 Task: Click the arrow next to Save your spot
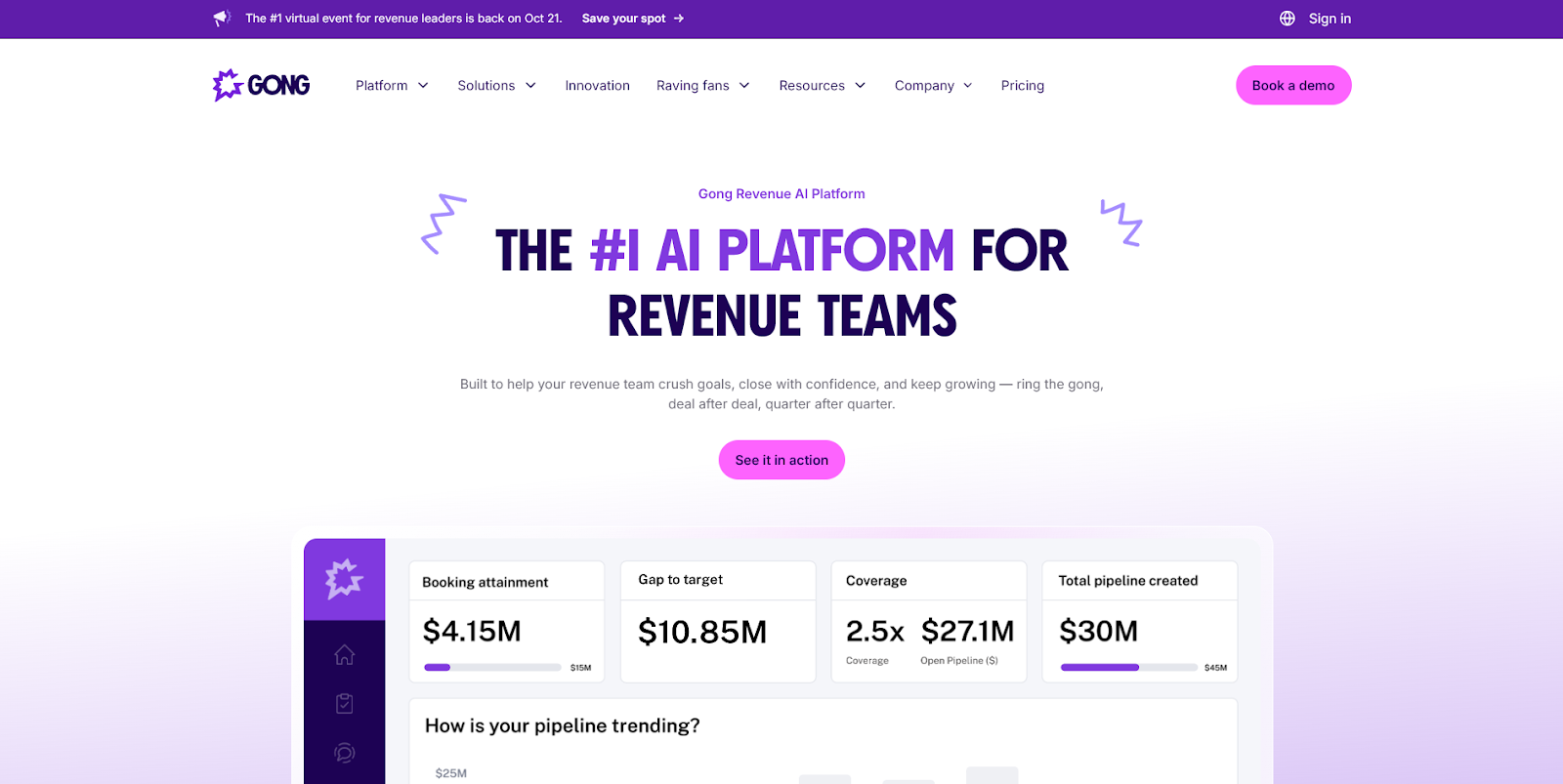[x=679, y=19]
